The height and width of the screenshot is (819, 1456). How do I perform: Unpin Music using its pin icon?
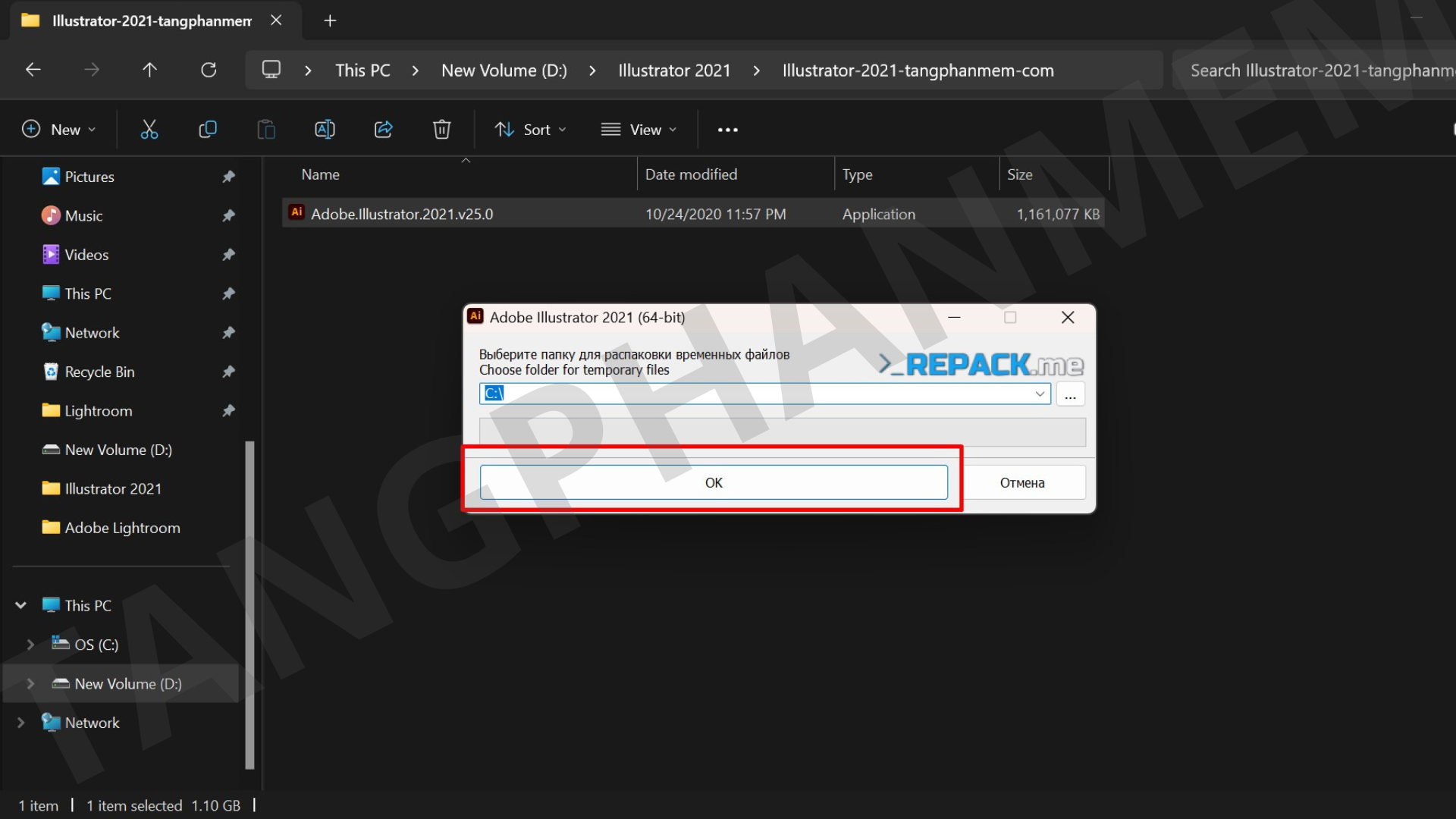pyautogui.click(x=228, y=216)
